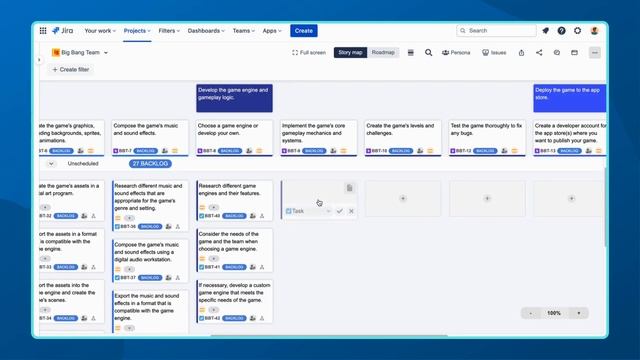Open the Dashboards dropdown
Image resolution: width=640 pixels, height=360 pixels.
point(206,31)
